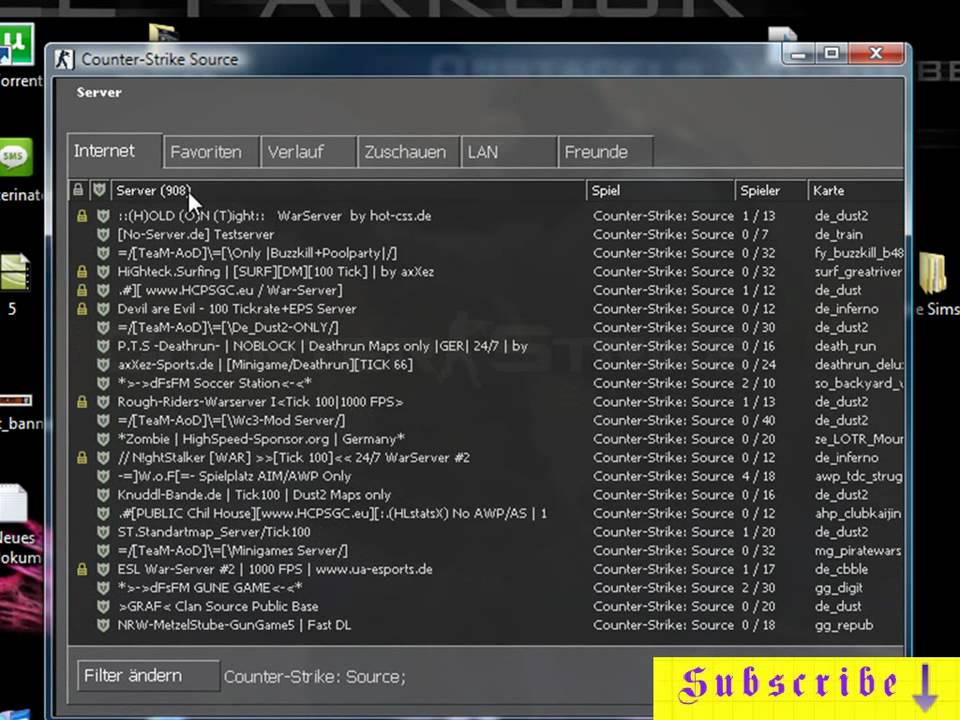
Task: Click shield icon of W.o.F Spielplatz AIM/AWP row
Action: click(x=103, y=476)
